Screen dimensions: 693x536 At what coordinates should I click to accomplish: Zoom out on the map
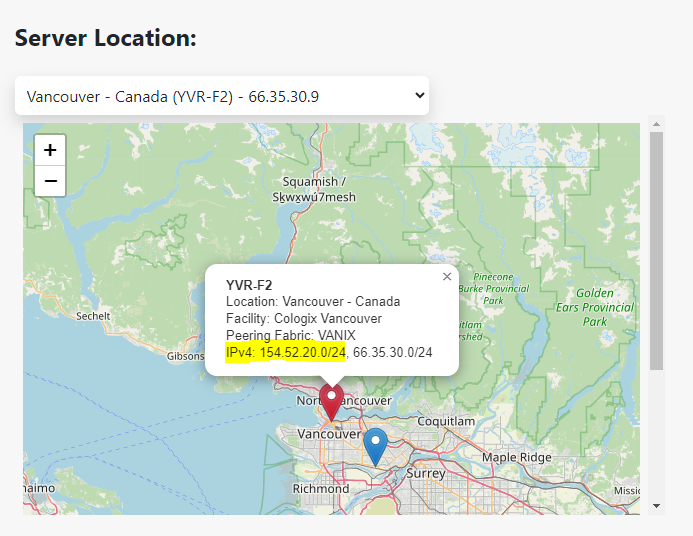tap(50, 181)
